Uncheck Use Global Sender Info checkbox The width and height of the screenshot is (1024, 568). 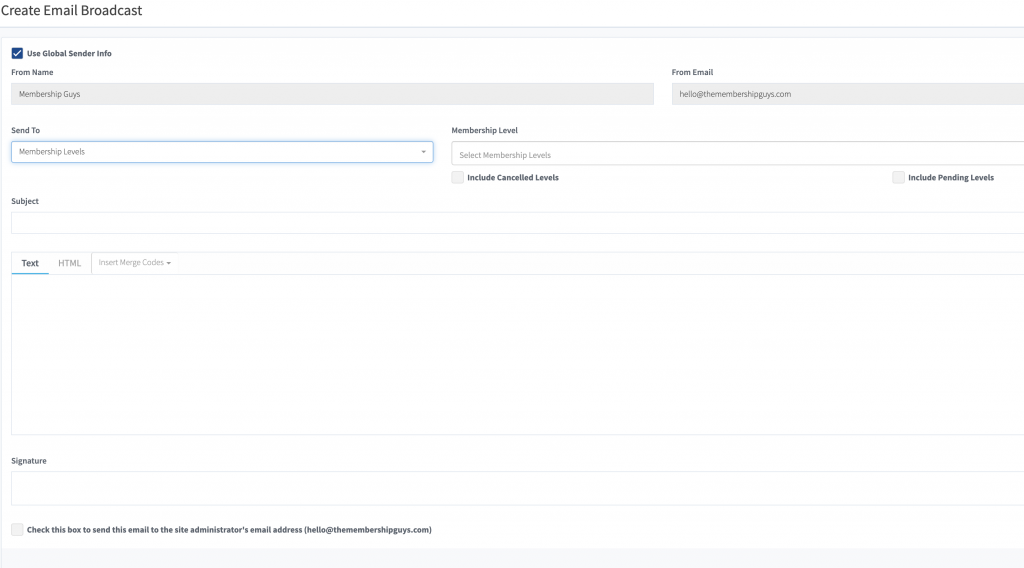click(x=17, y=54)
